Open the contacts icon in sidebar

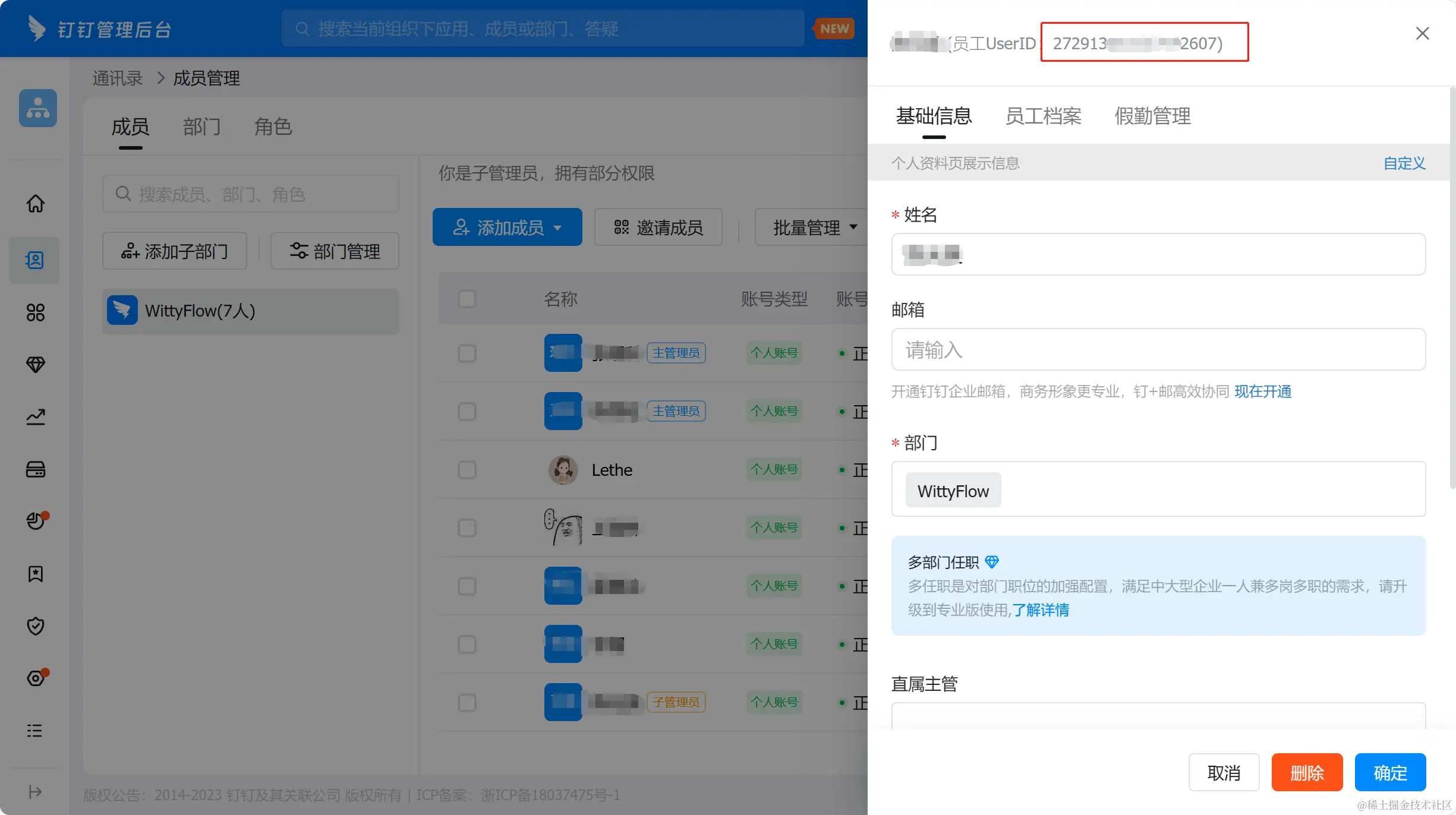(x=35, y=260)
